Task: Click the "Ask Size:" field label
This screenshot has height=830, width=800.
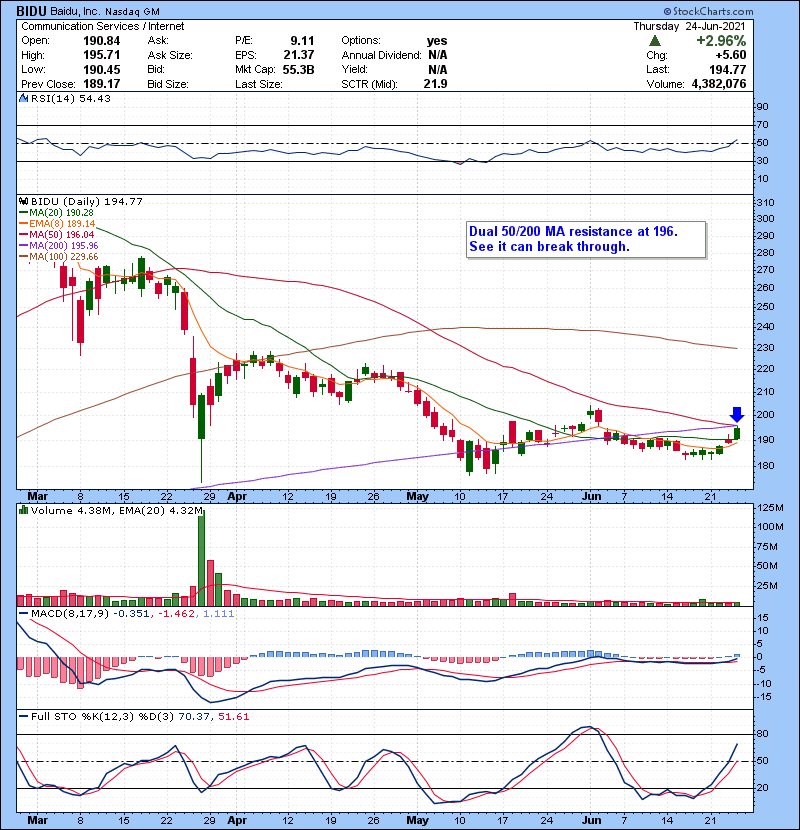Action: (x=170, y=55)
